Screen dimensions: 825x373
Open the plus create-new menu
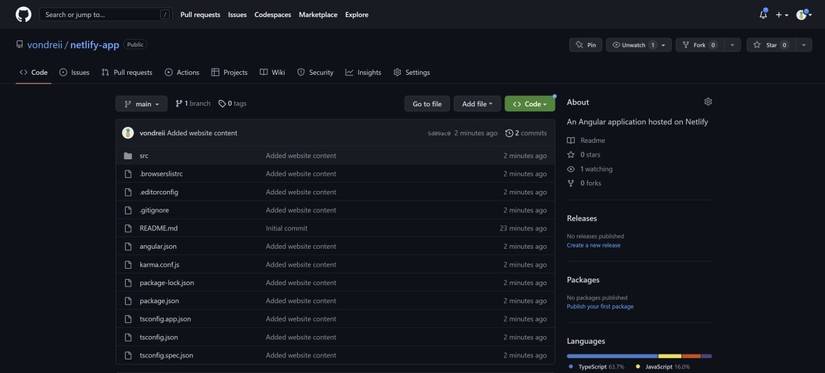(x=782, y=15)
